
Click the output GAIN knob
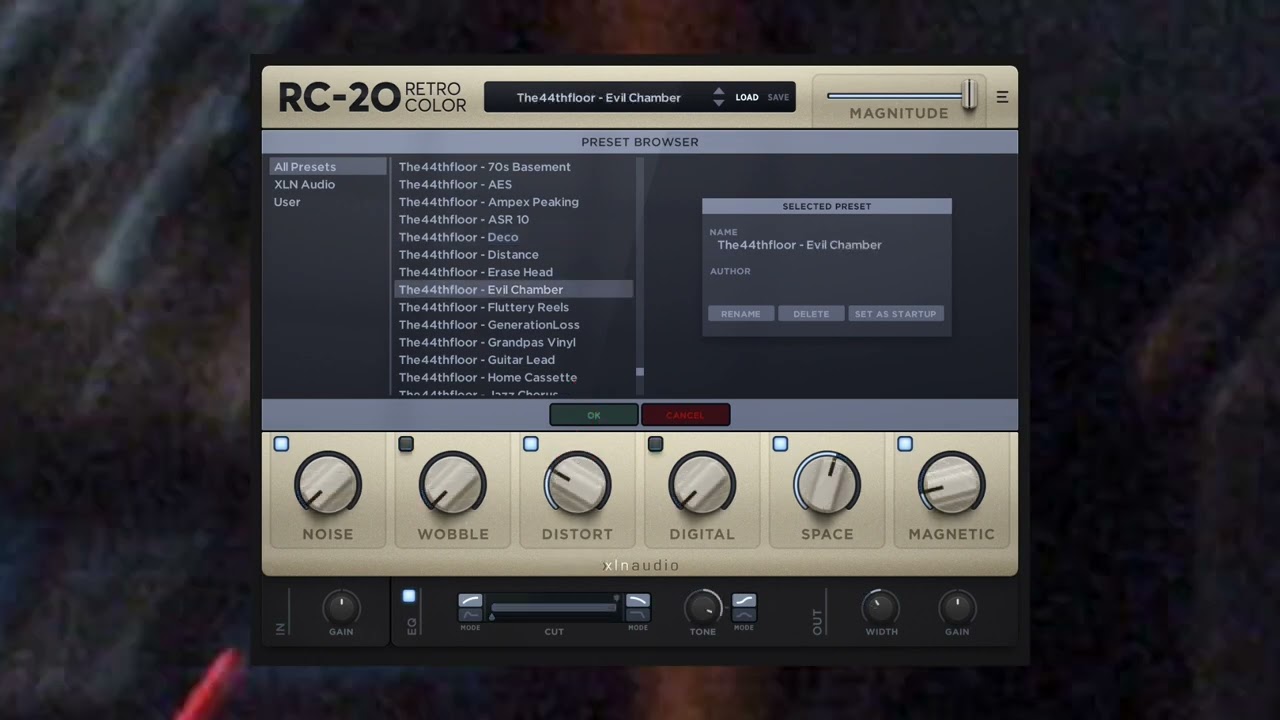tap(957, 607)
